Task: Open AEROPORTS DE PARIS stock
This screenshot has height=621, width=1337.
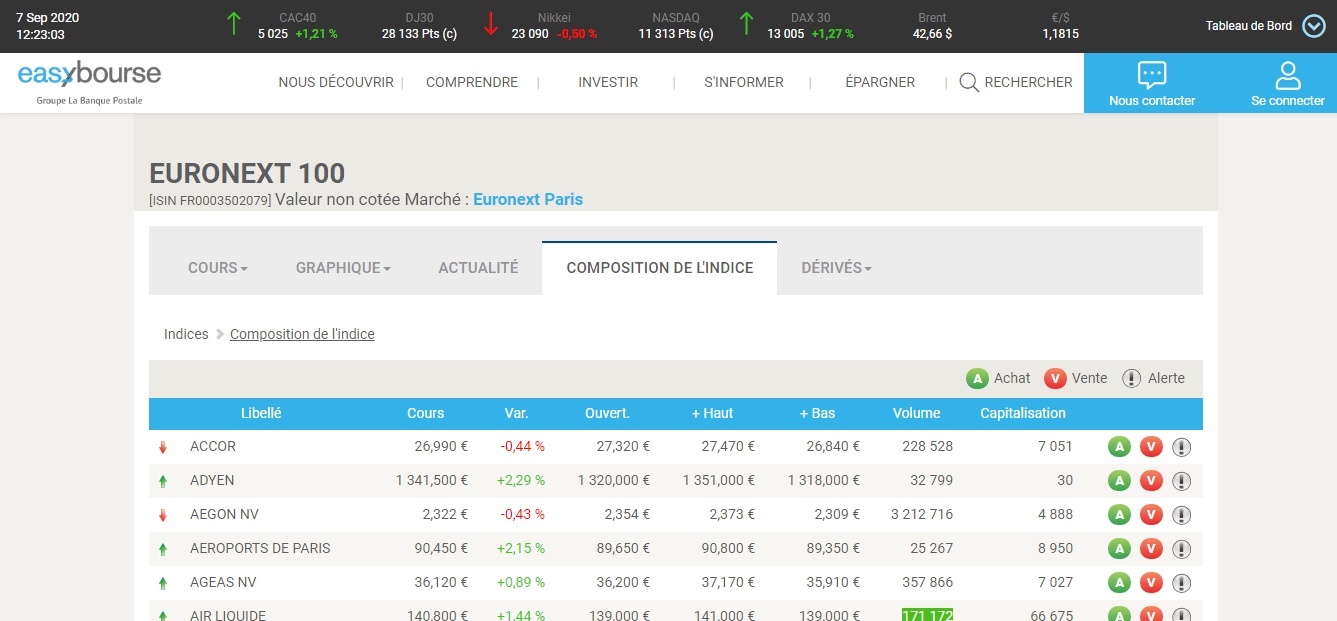Action: [260, 548]
